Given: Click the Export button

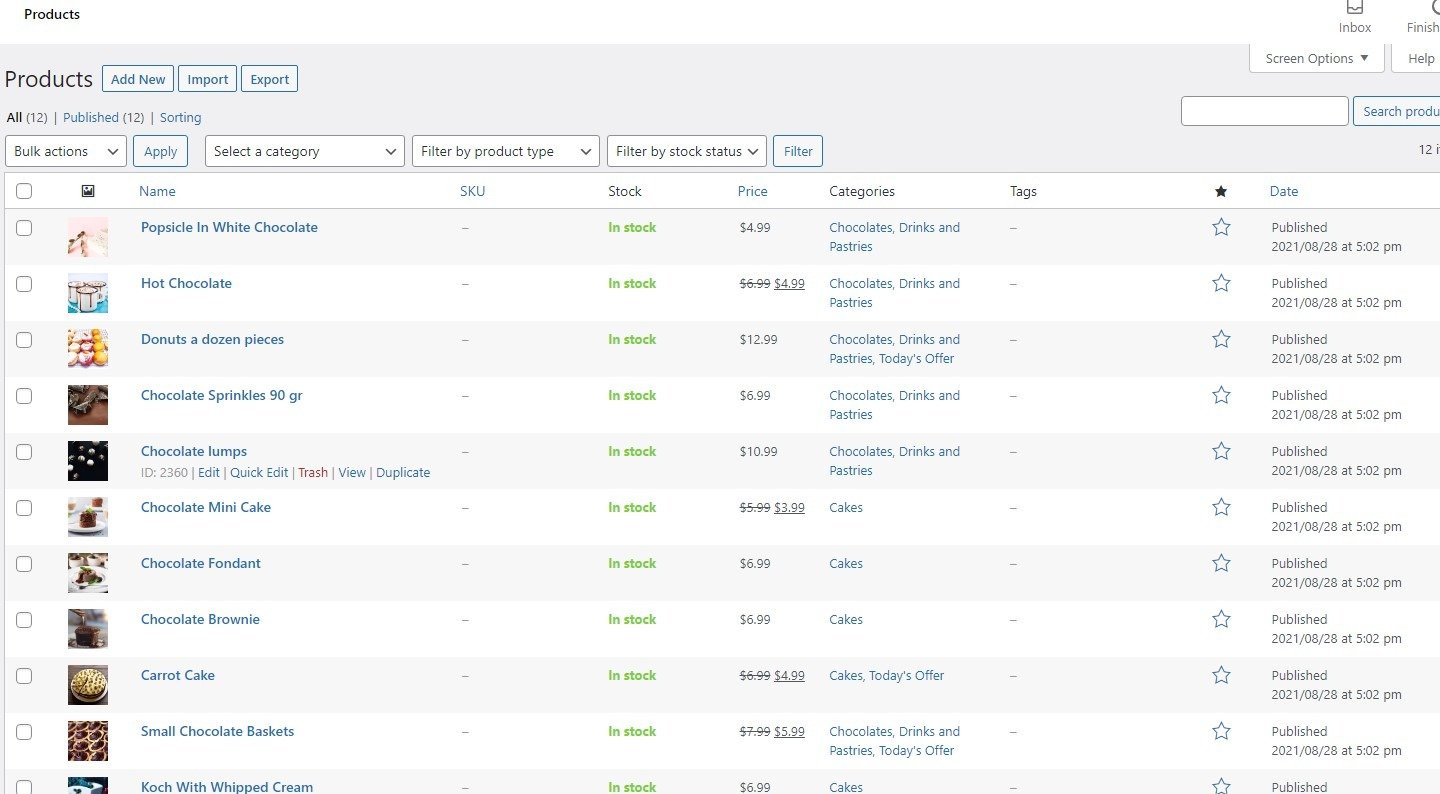Looking at the screenshot, I should pos(270,79).
